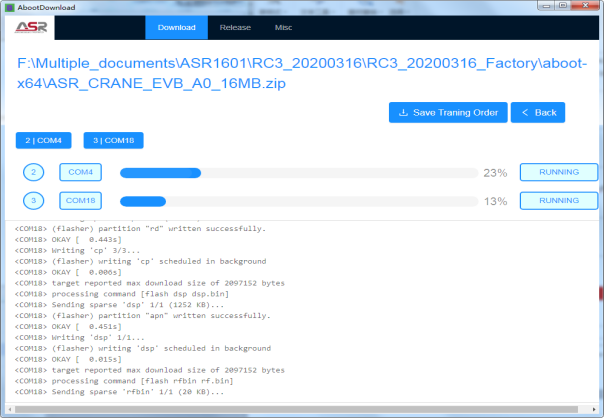Click the circled number 2 device badge
This screenshot has width=605, height=419.
pyautogui.click(x=35, y=173)
